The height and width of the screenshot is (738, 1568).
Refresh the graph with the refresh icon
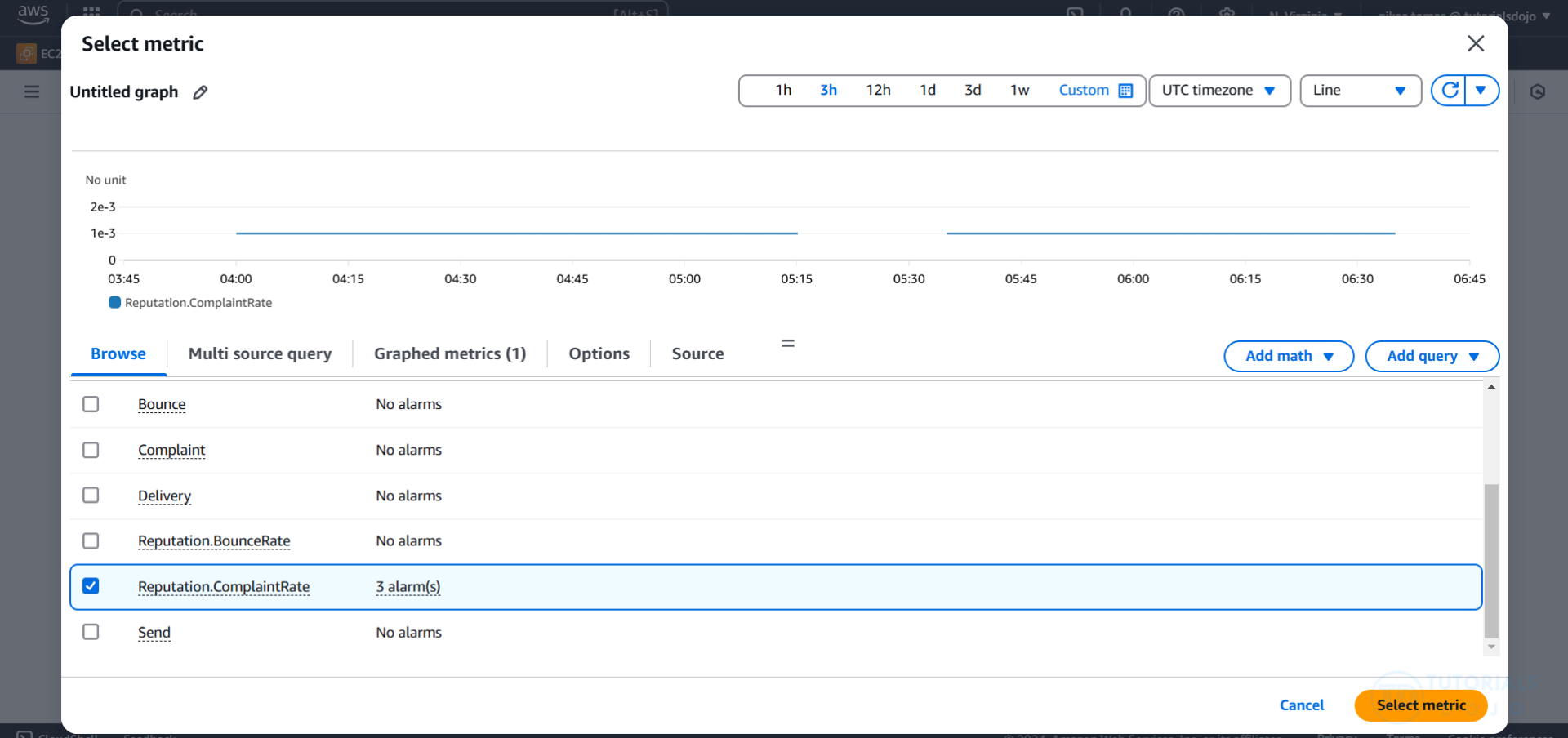coord(1450,90)
